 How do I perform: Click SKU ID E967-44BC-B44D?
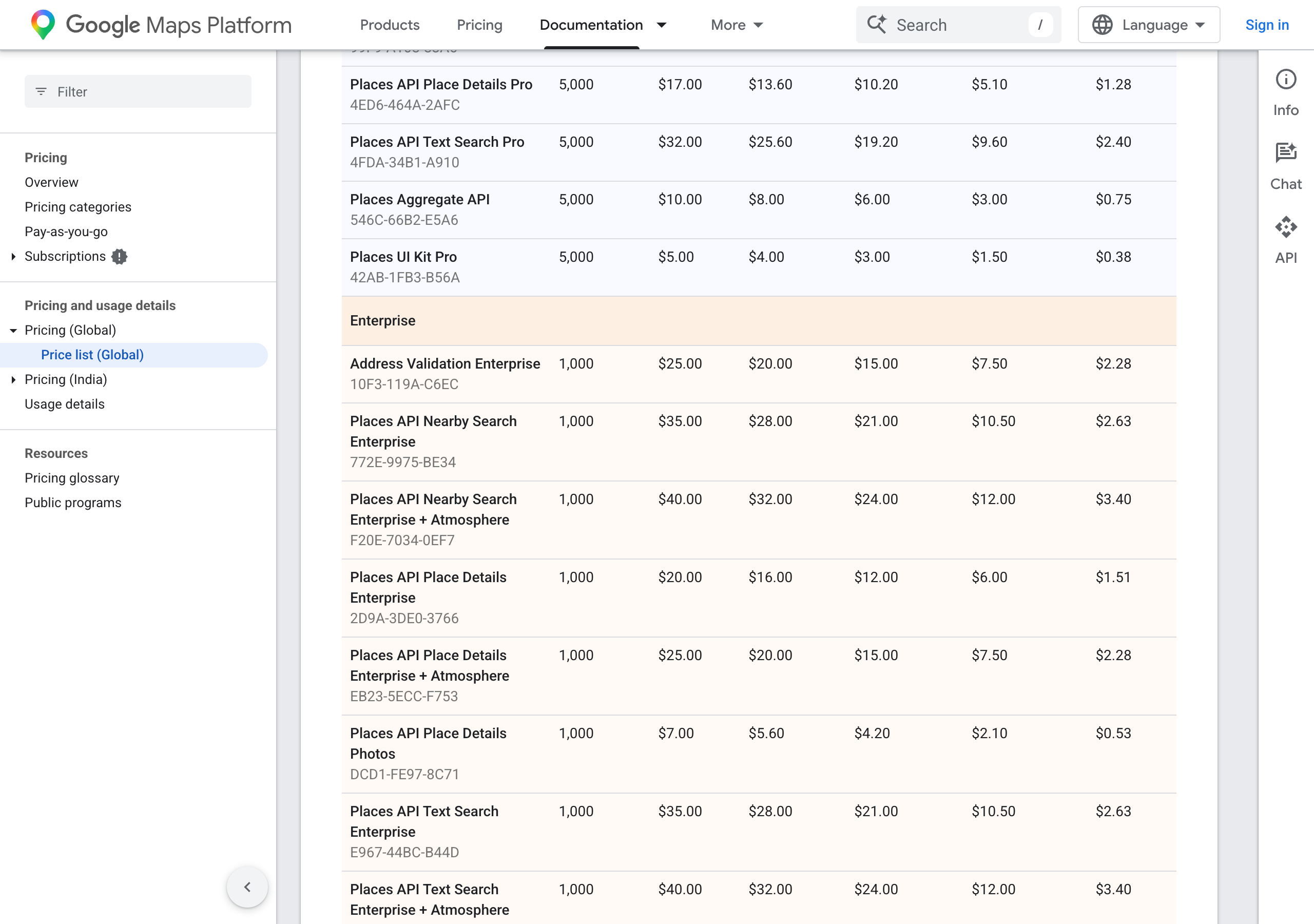click(x=404, y=853)
